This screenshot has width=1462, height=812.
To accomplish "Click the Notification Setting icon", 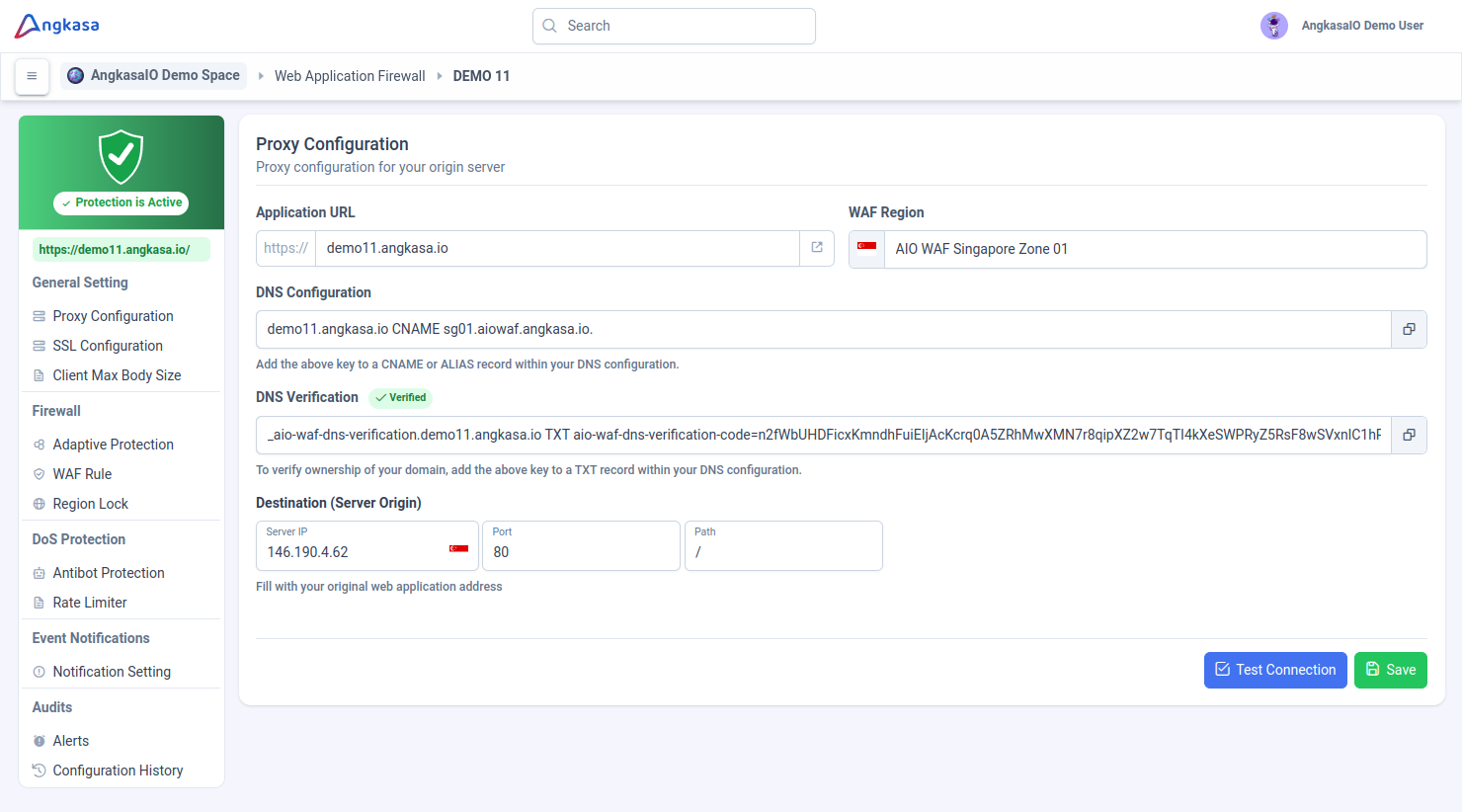I will (40, 672).
